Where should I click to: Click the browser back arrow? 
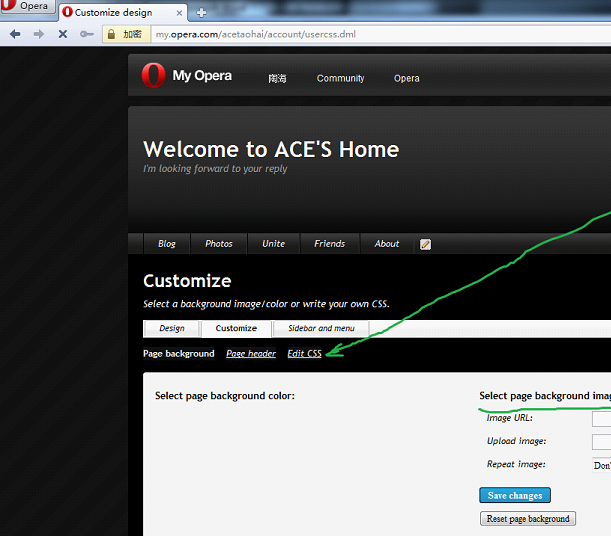click(x=15, y=34)
